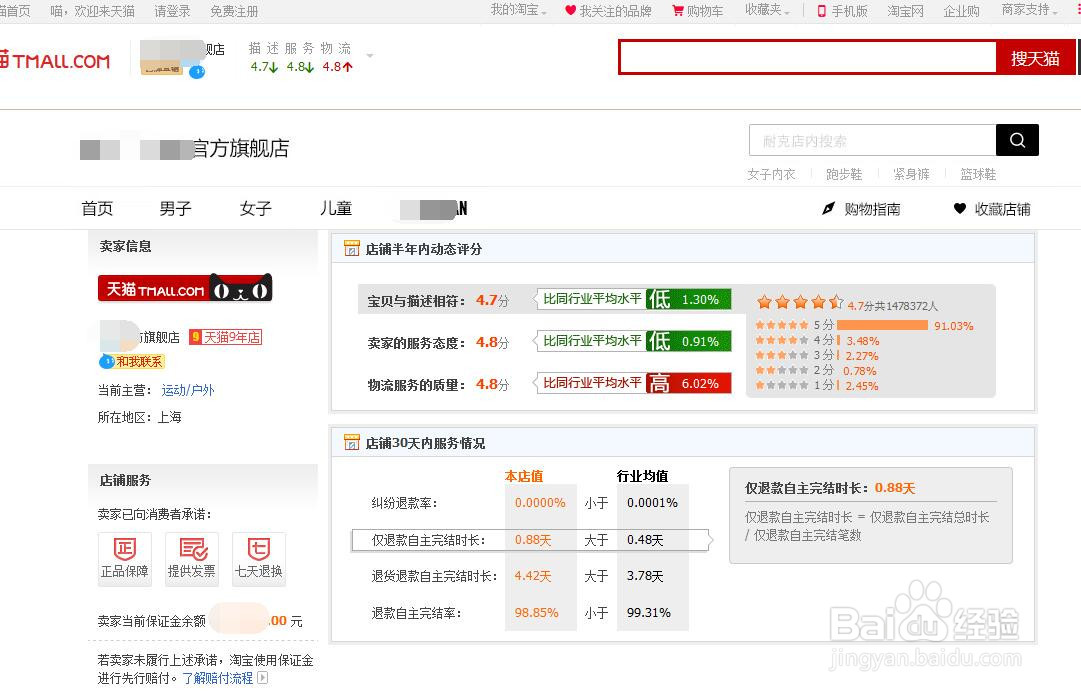Click the 物流服务的质量 4.8分 rating
The width and height of the screenshot is (1081, 695).
(492, 385)
